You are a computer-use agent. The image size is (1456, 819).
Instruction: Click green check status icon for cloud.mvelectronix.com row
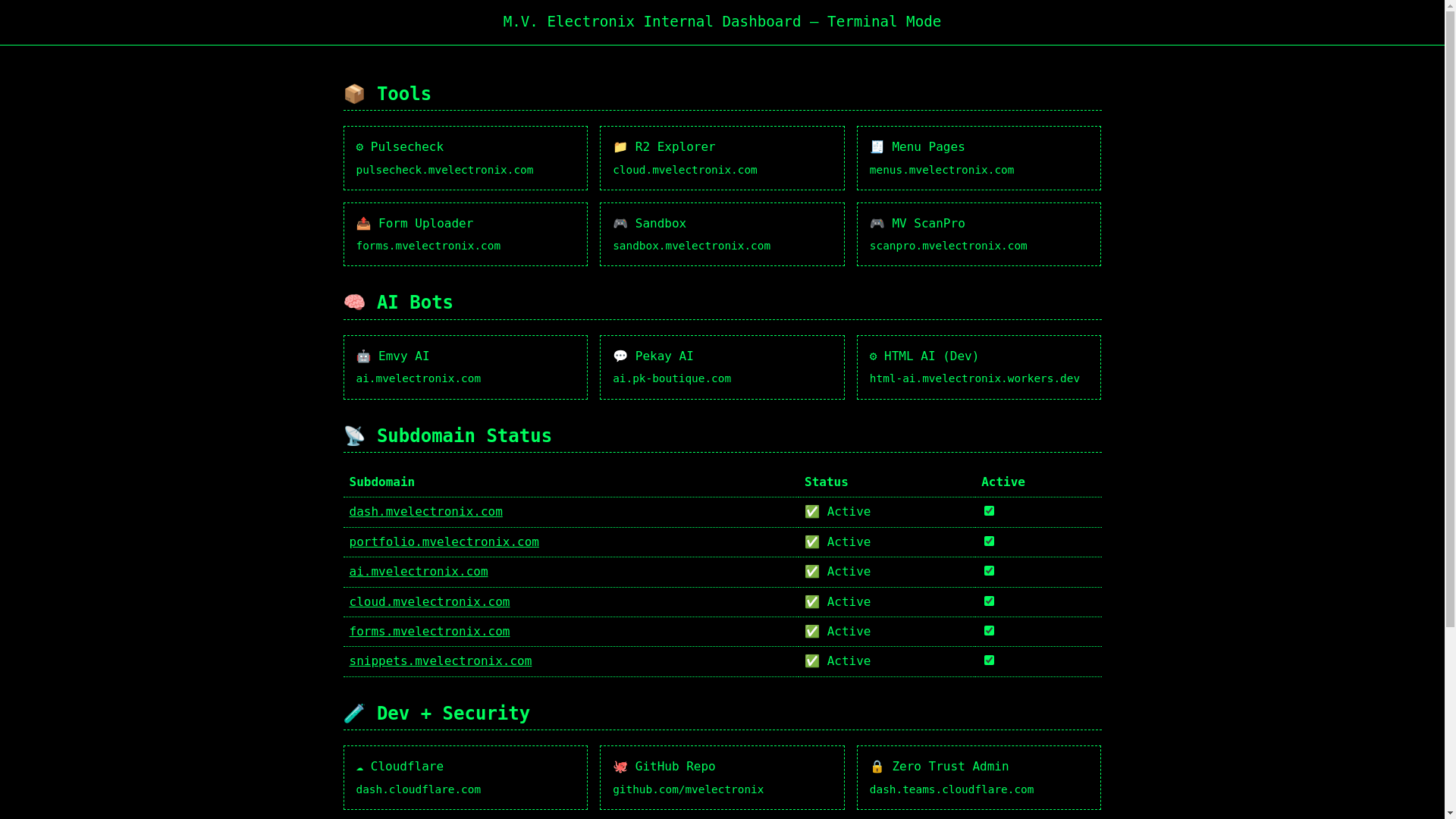[x=812, y=602]
